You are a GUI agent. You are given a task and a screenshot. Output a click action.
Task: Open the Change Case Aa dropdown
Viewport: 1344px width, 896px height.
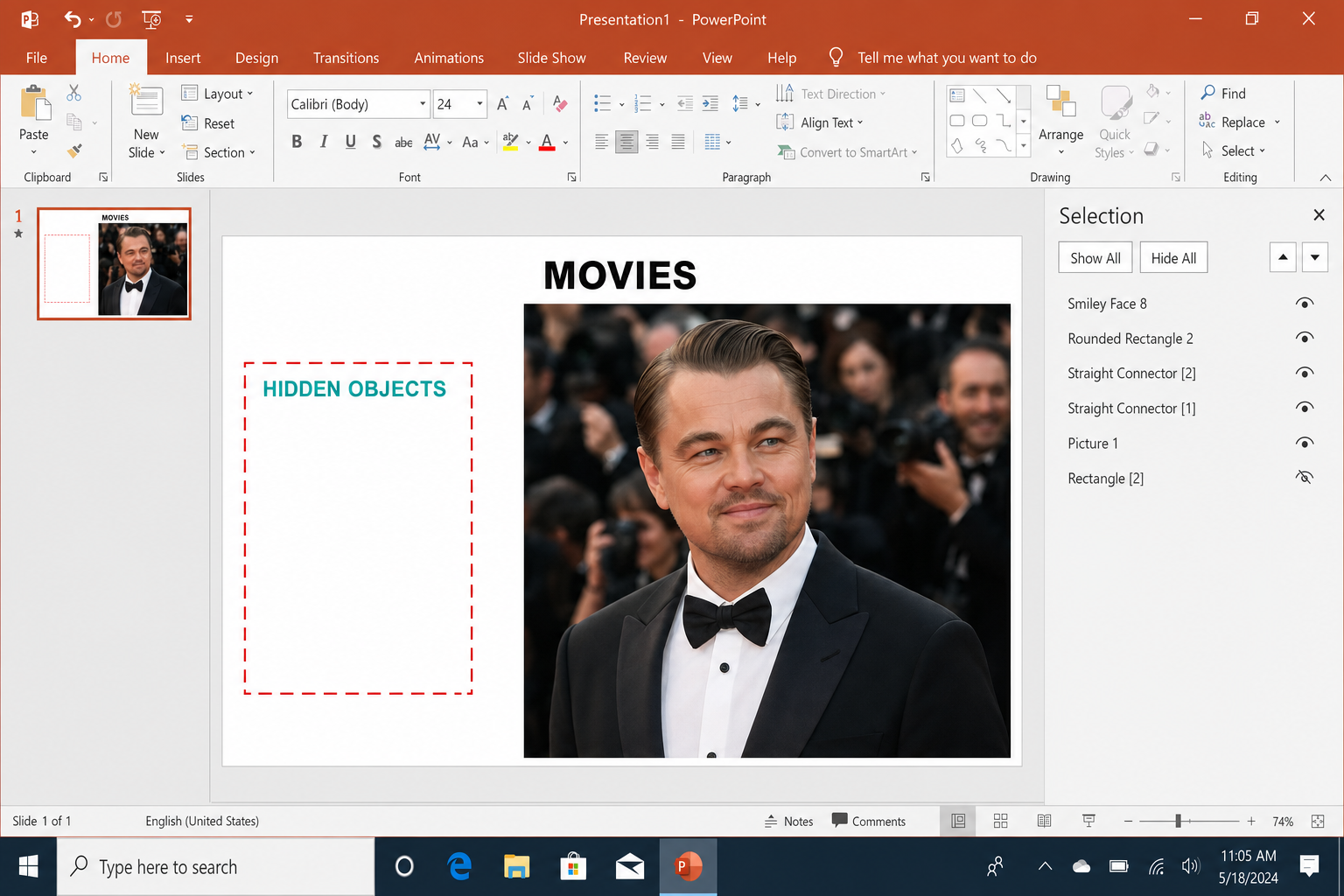coord(475,142)
